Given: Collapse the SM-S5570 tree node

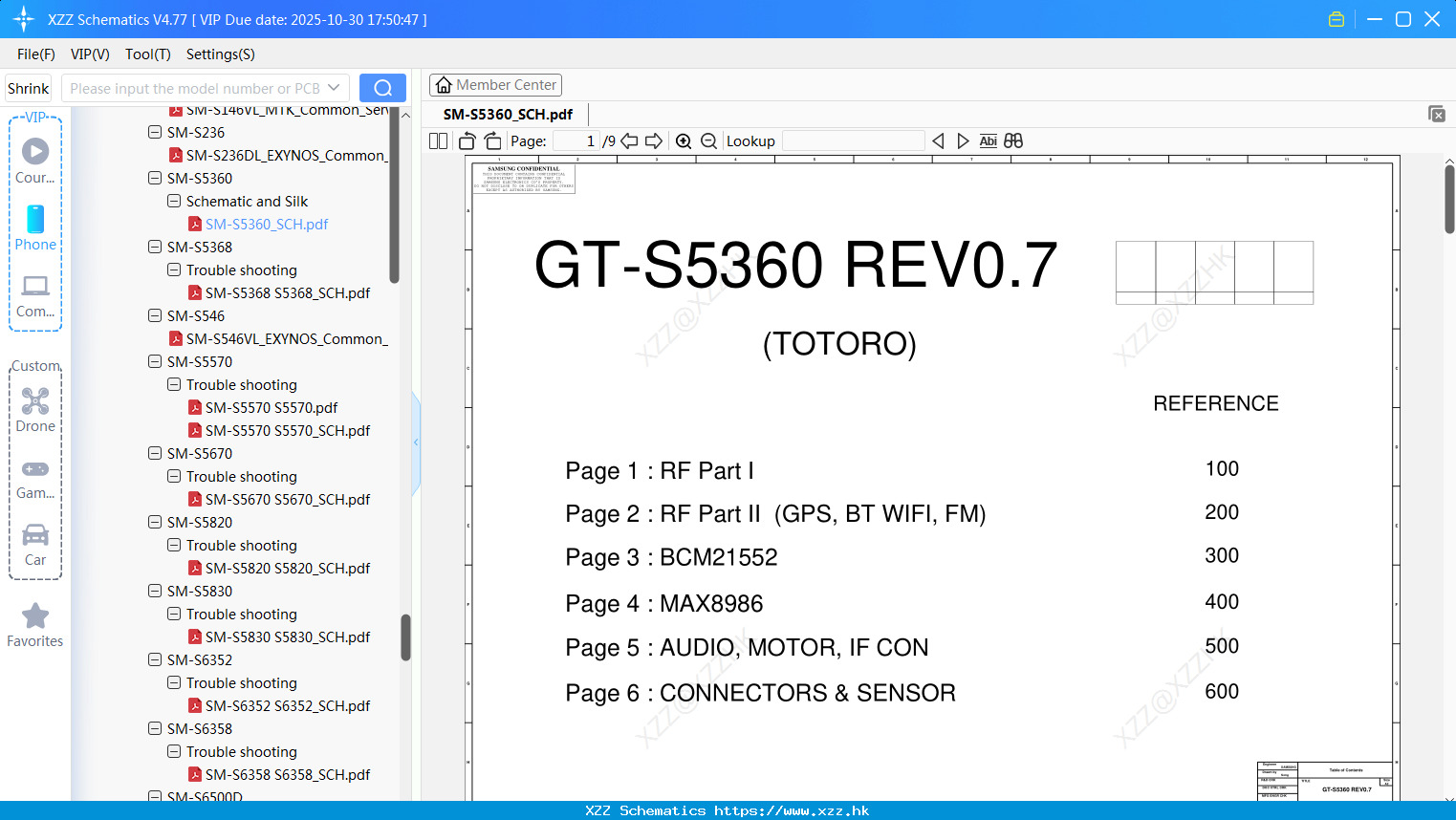Looking at the screenshot, I should (x=155, y=361).
